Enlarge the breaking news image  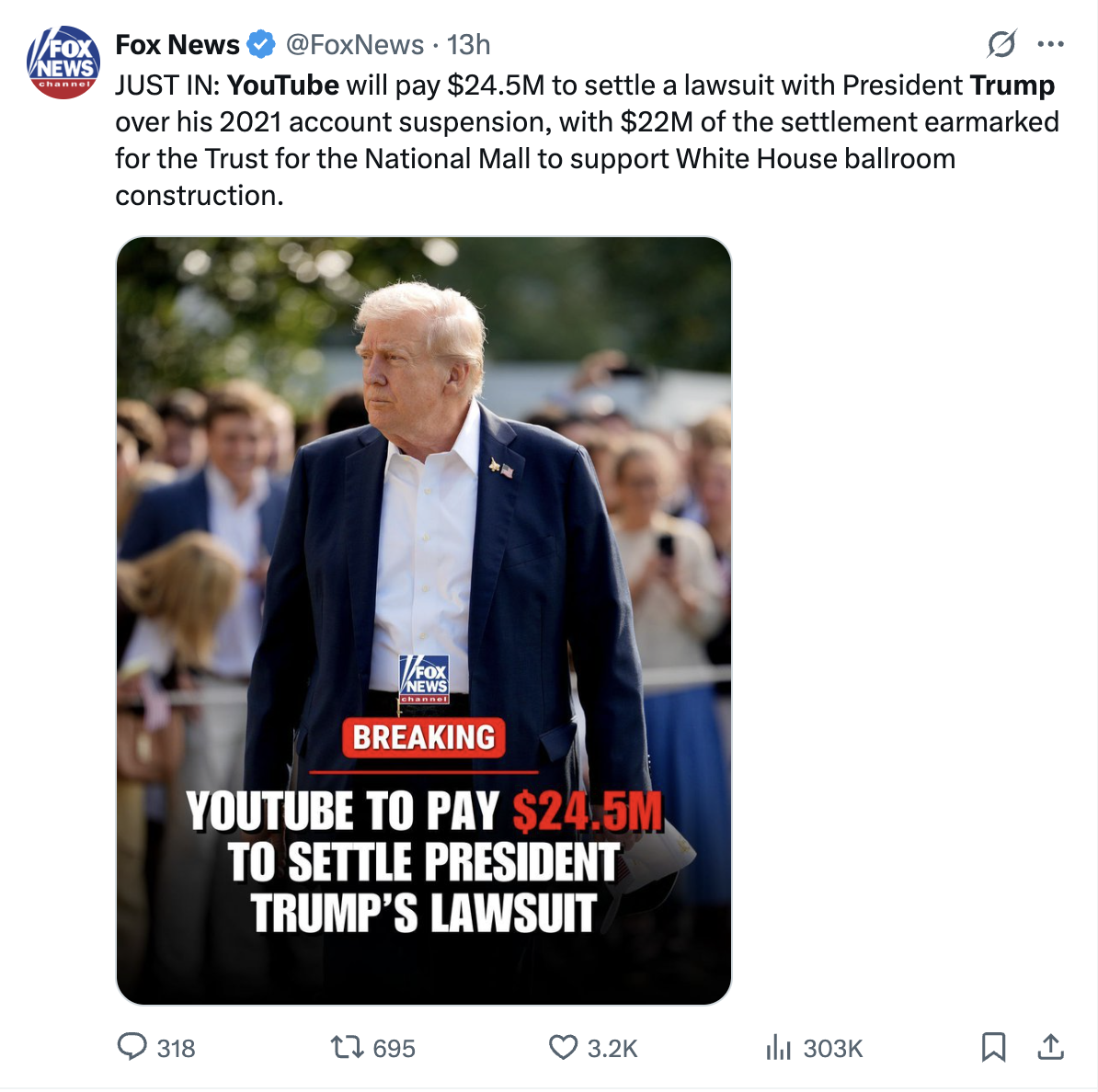point(424,620)
